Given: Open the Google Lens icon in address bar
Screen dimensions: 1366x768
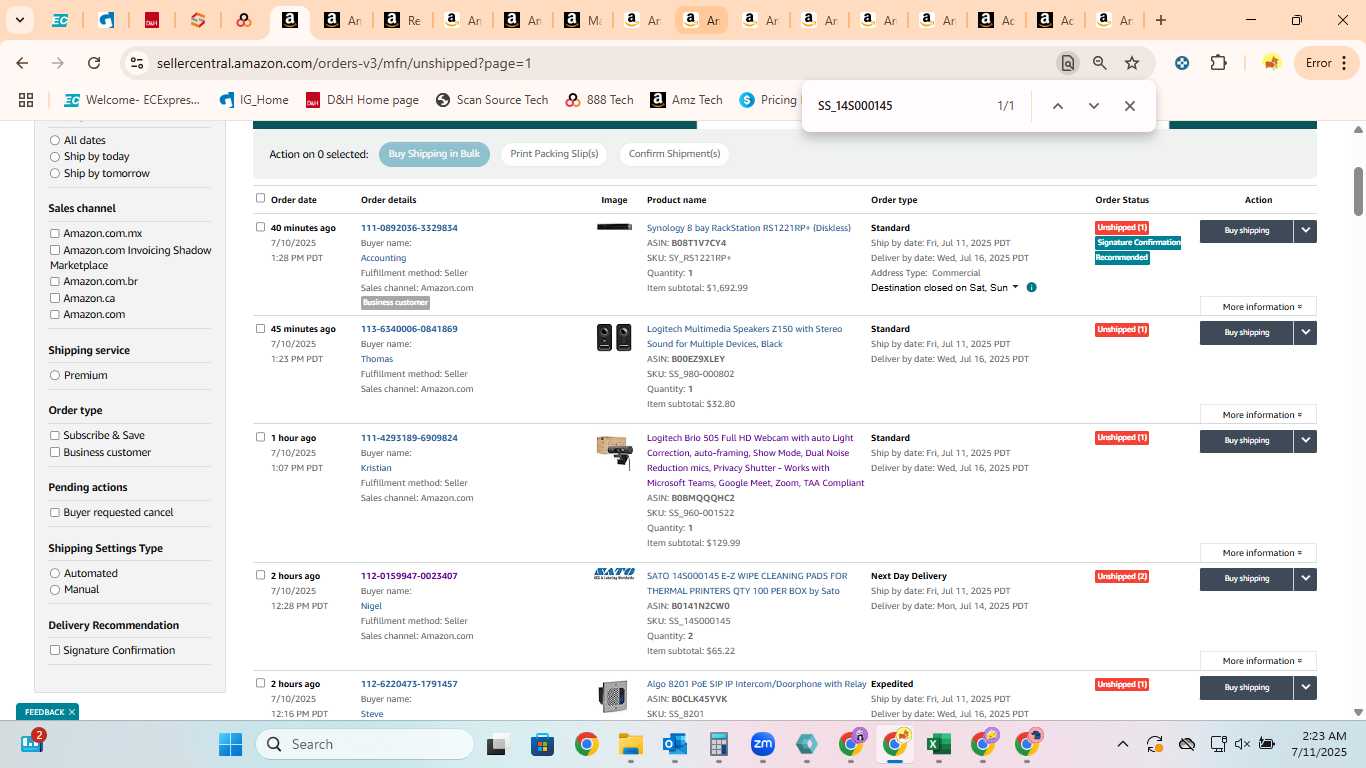Looking at the screenshot, I should 1068,63.
